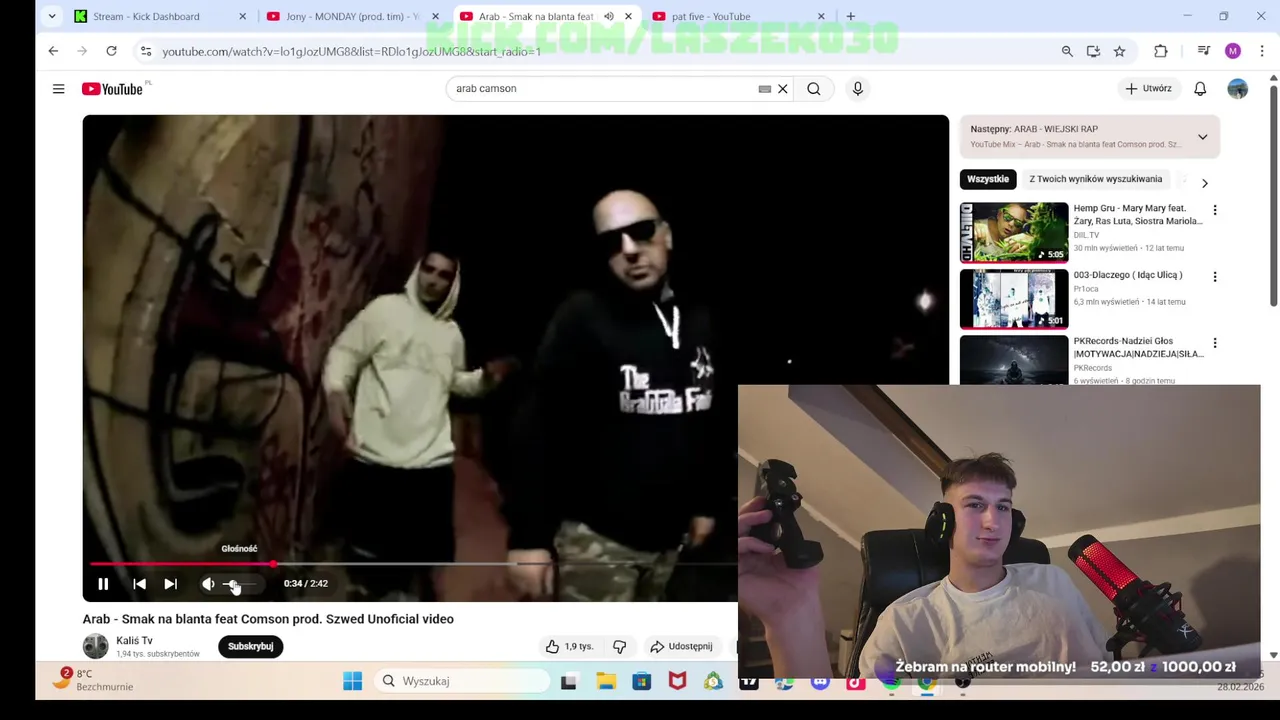Open McAfee icon on taskbar

coord(678,681)
